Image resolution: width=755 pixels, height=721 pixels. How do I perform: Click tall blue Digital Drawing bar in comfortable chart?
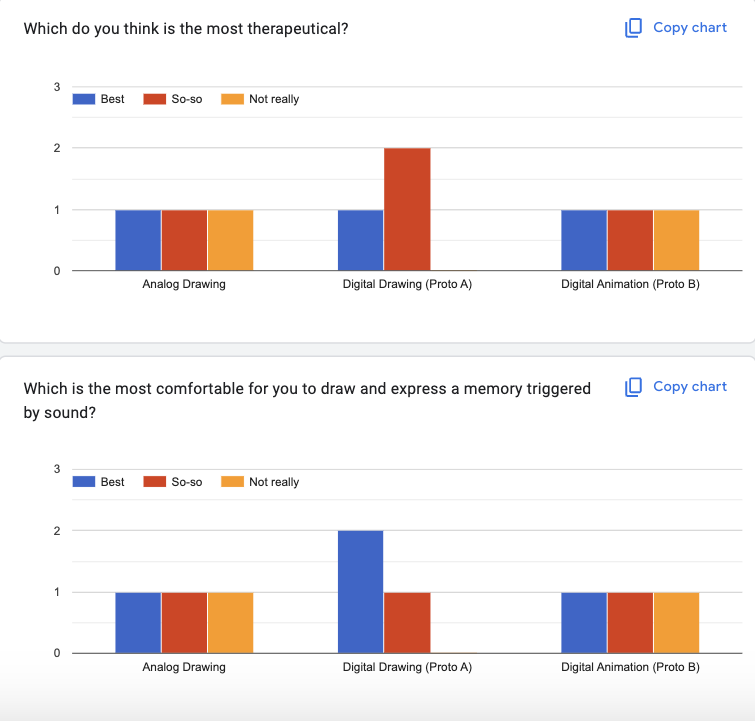tap(361, 591)
